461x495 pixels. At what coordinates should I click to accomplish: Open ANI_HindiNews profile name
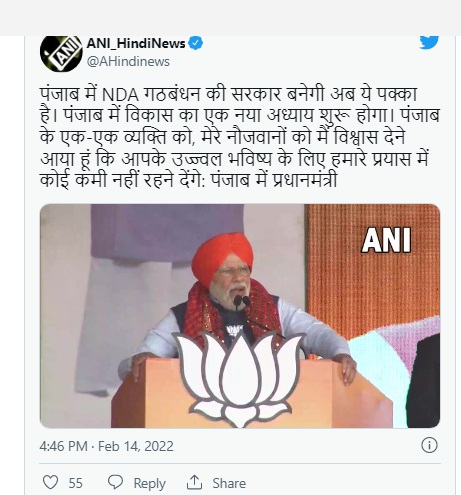point(136,43)
